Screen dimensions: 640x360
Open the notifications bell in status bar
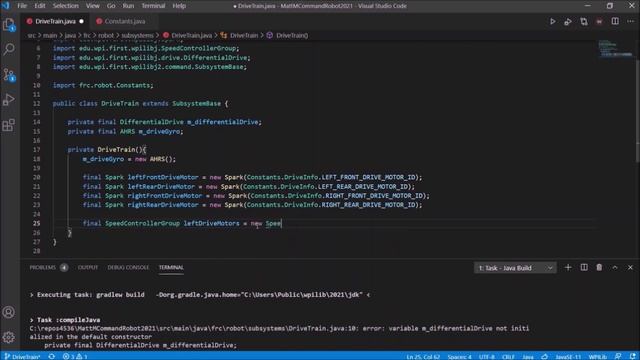633,356
